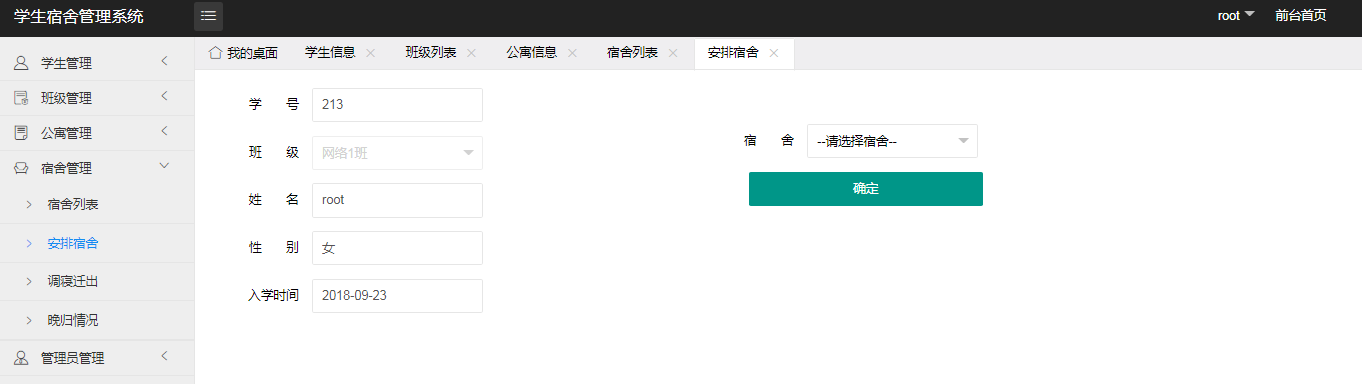Open the 学生管理 menu
The image size is (1362, 384).
(x=97, y=63)
